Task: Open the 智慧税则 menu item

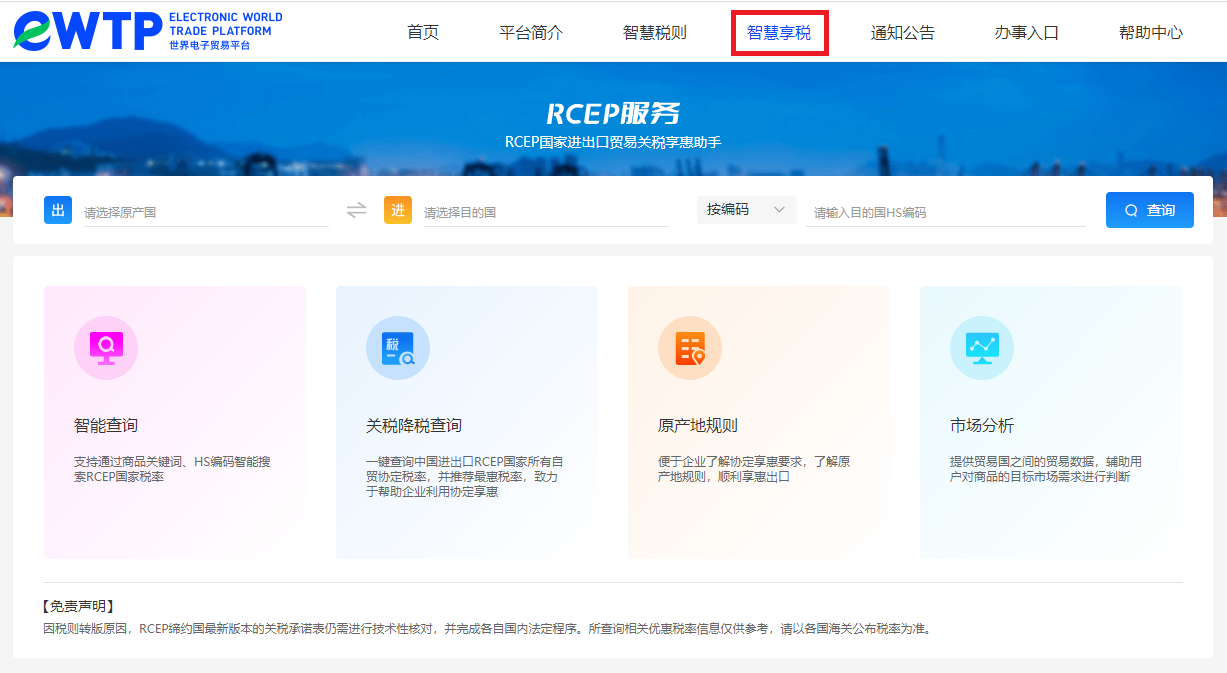Action: point(655,31)
